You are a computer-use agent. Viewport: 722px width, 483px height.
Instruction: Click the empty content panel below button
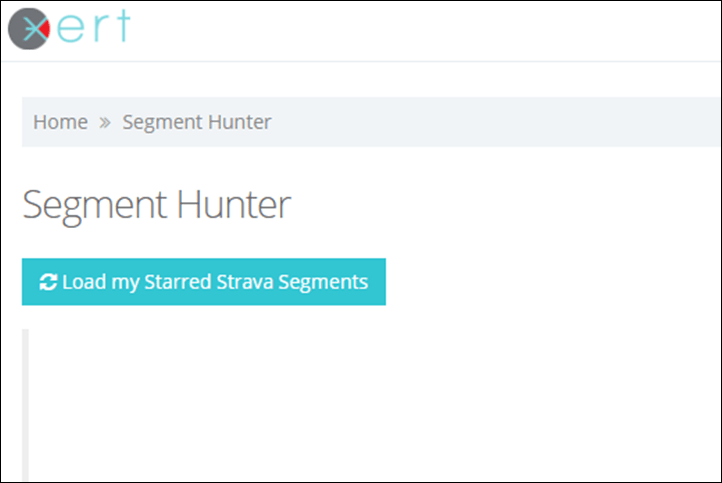(373, 404)
